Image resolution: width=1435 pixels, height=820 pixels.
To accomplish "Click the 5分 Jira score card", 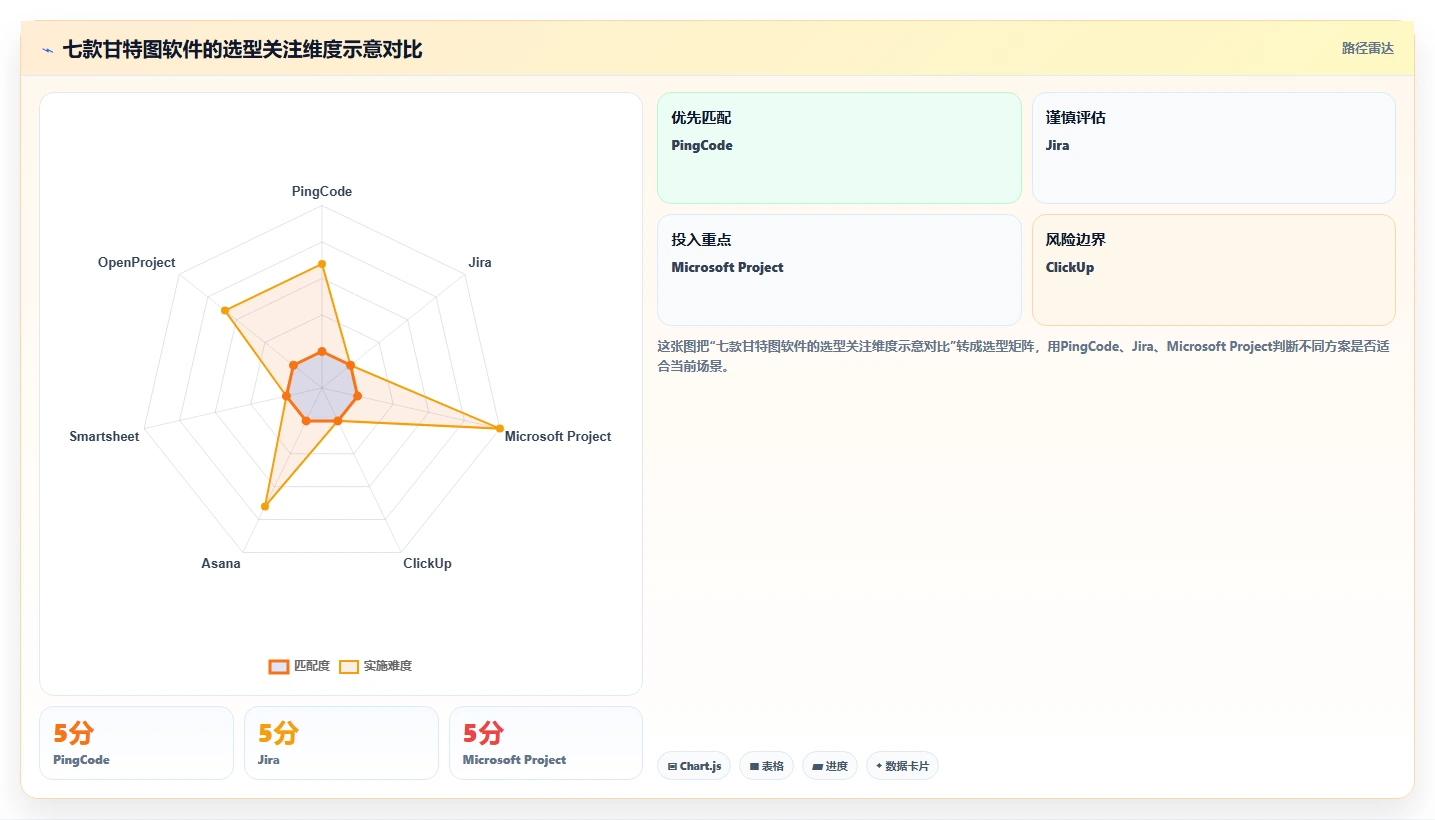I will pyautogui.click(x=341, y=743).
